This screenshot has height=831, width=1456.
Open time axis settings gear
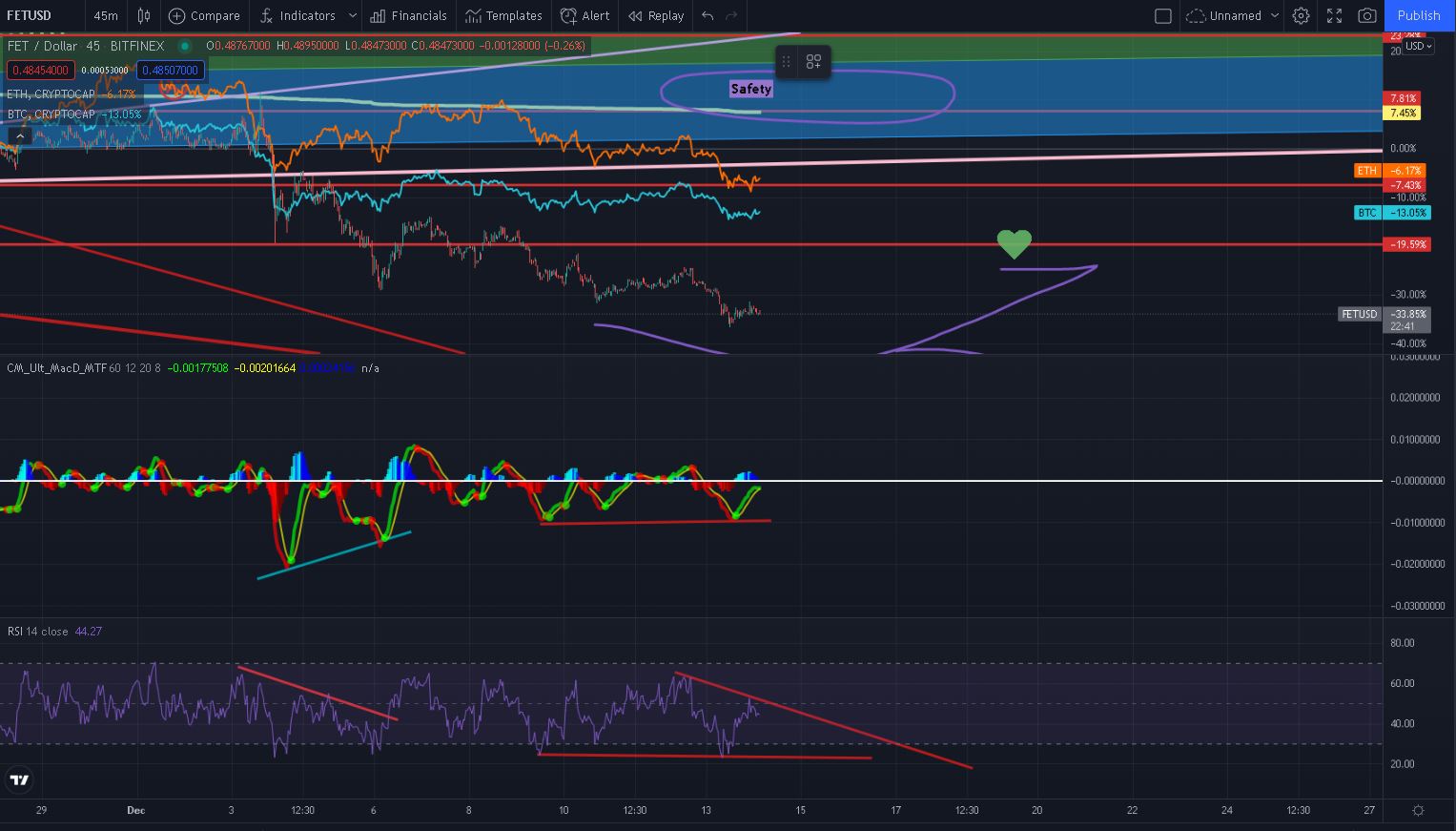coord(1418,810)
